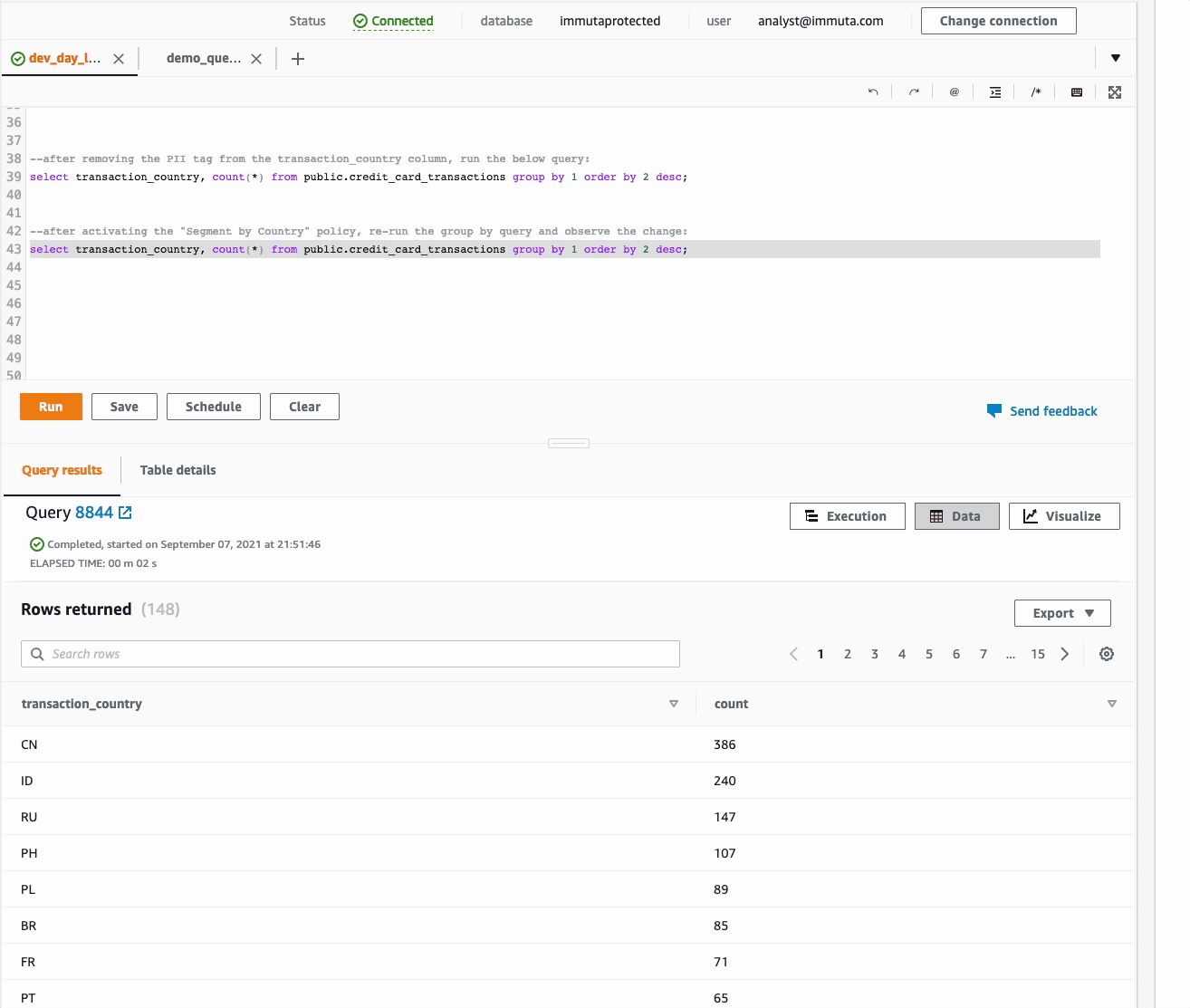Click the highlighted query on line 43
Screen dimensions: 1190x1008
coord(359,249)
